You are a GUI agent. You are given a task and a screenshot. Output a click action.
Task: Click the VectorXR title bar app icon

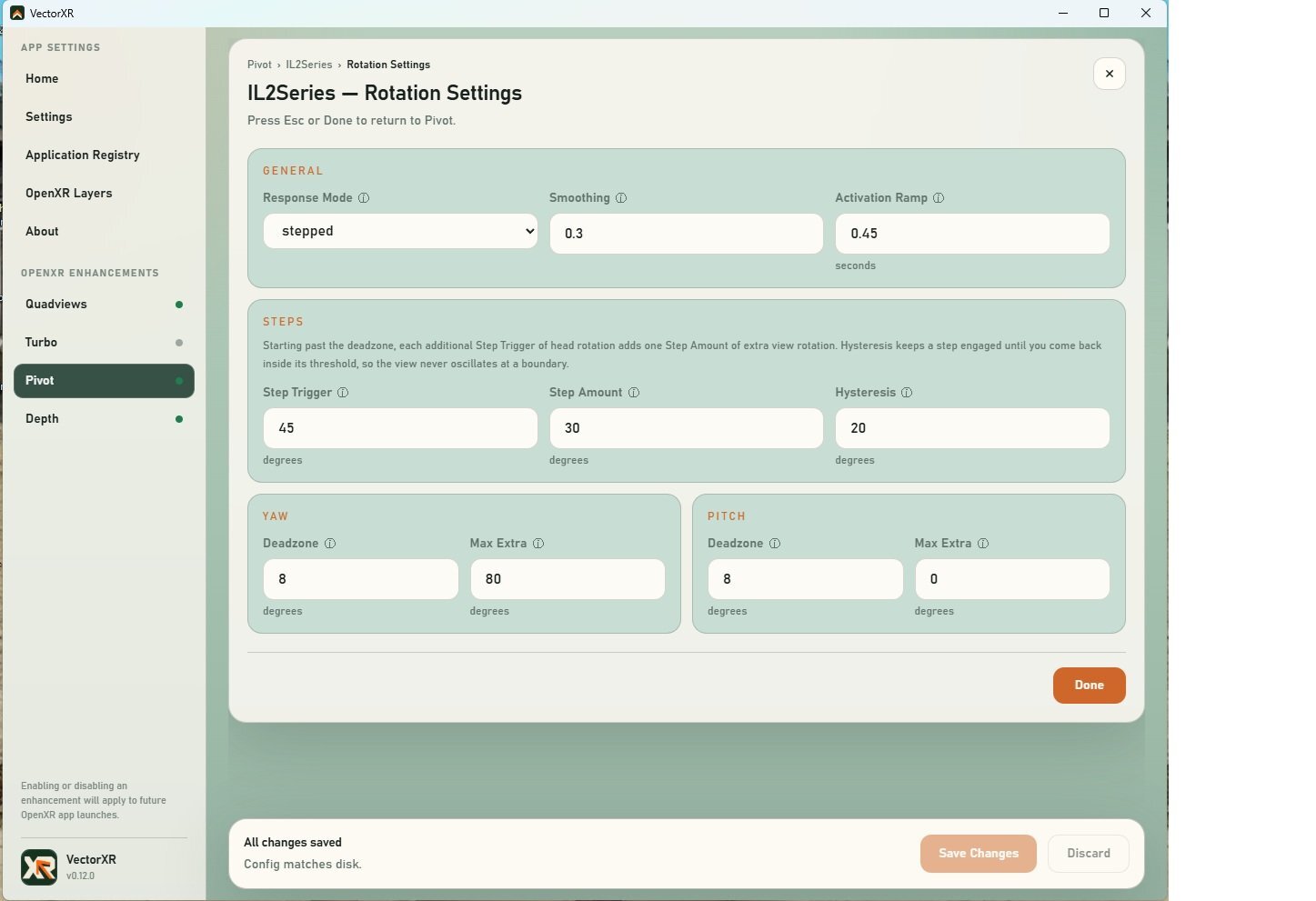[x=16, y=13]
